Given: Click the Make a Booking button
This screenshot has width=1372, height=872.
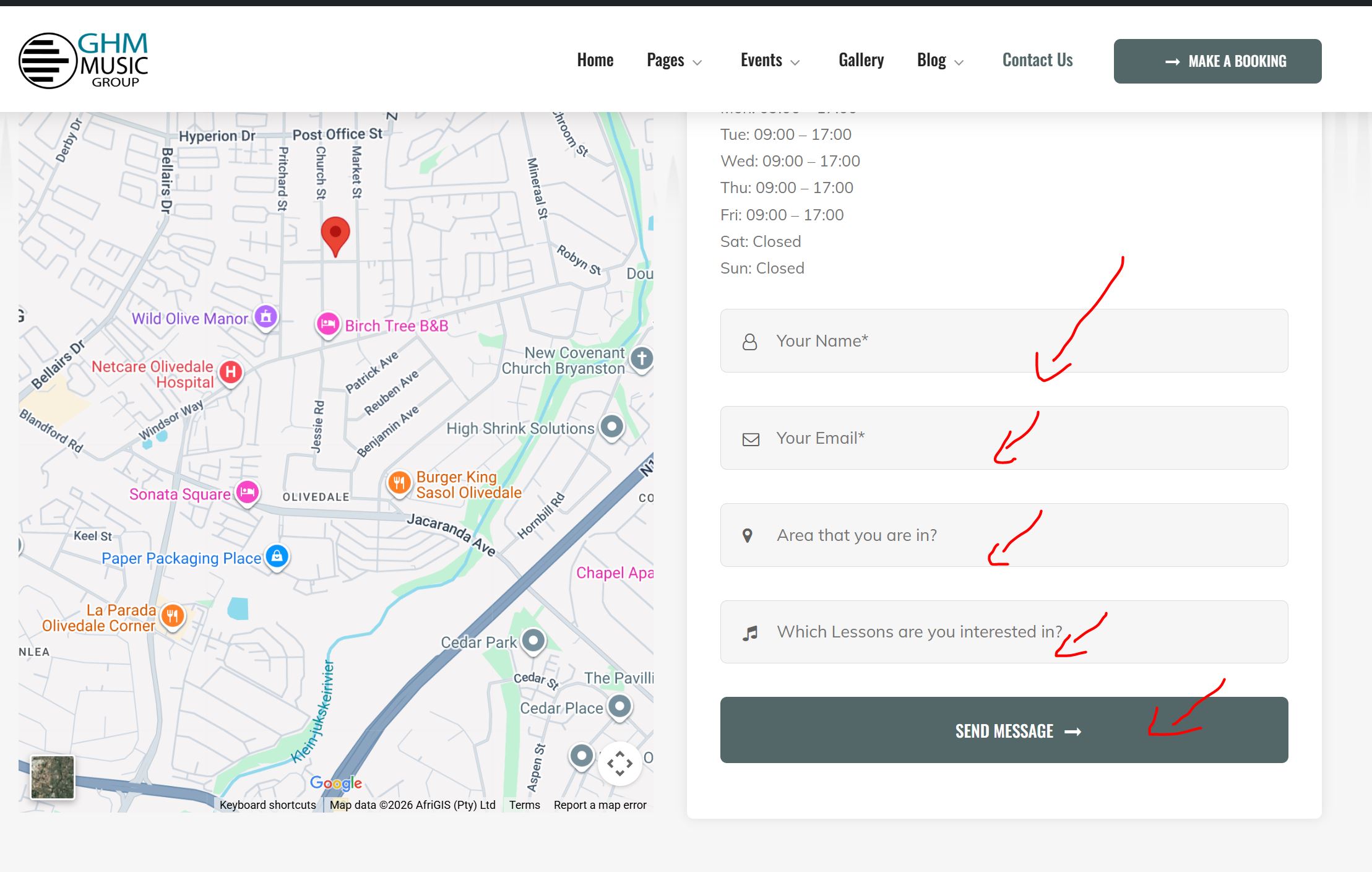Looking at the screenshot, I should click(x=1217, y=61).
